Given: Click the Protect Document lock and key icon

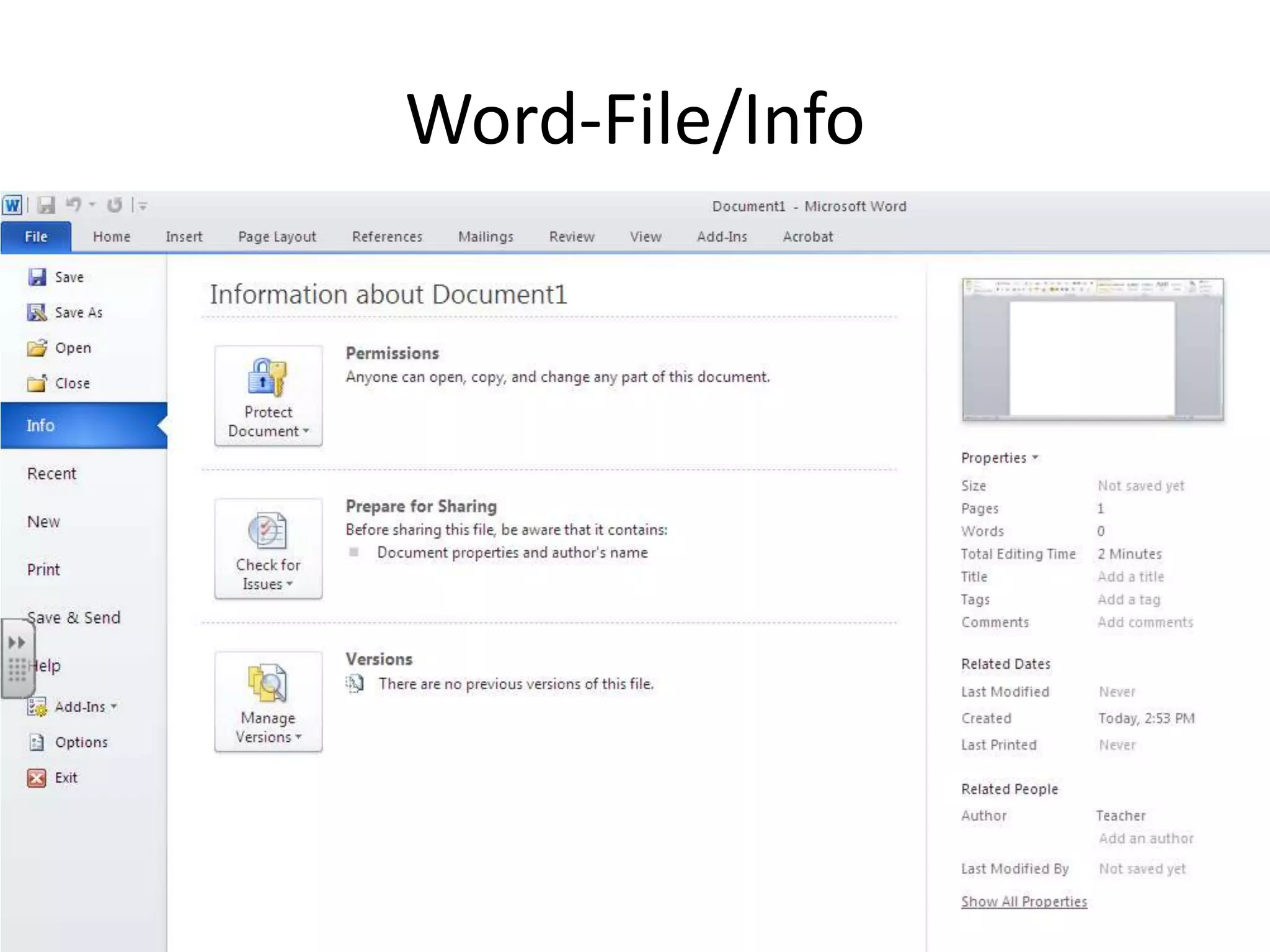Looking at the screenshot, I should [268, 377].
